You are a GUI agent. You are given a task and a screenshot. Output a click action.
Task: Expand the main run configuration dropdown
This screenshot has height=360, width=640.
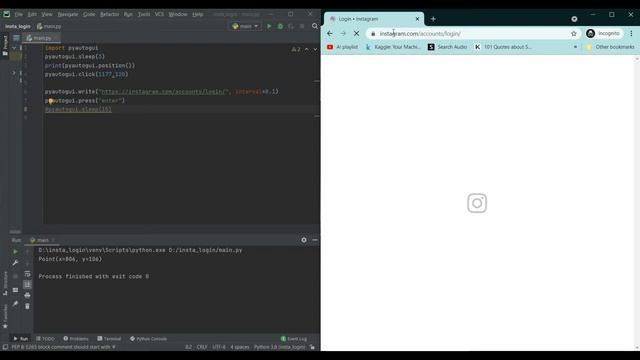245,26
